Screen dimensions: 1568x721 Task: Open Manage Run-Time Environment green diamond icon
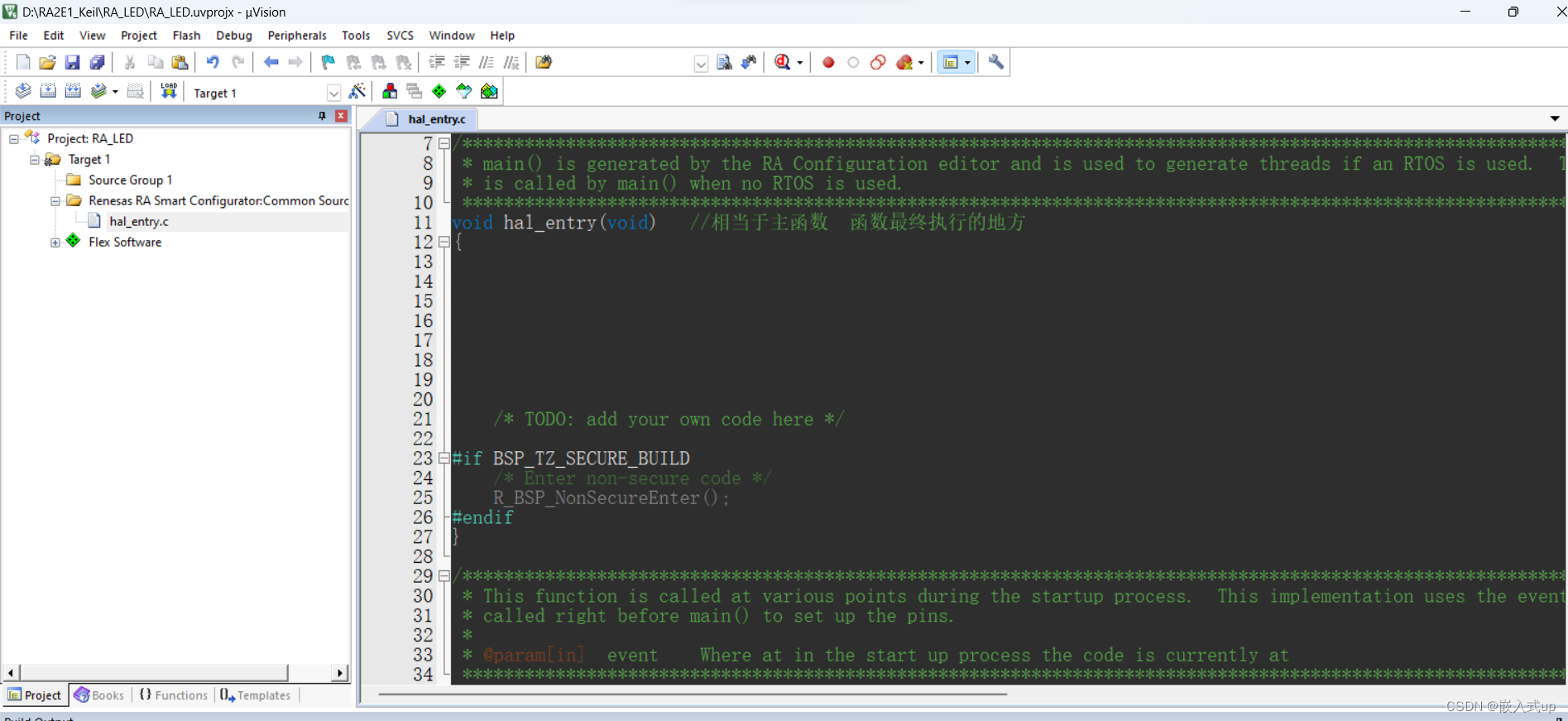coord(439,91)
